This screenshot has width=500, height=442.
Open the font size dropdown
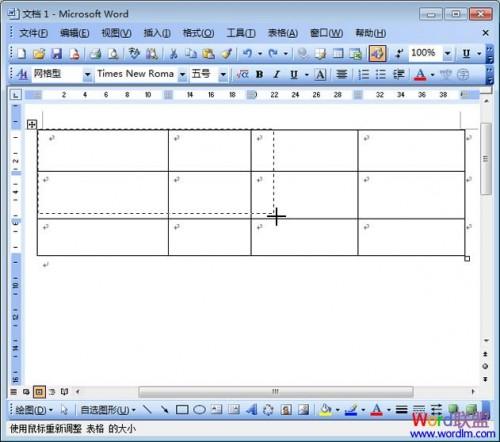(223, 74)
